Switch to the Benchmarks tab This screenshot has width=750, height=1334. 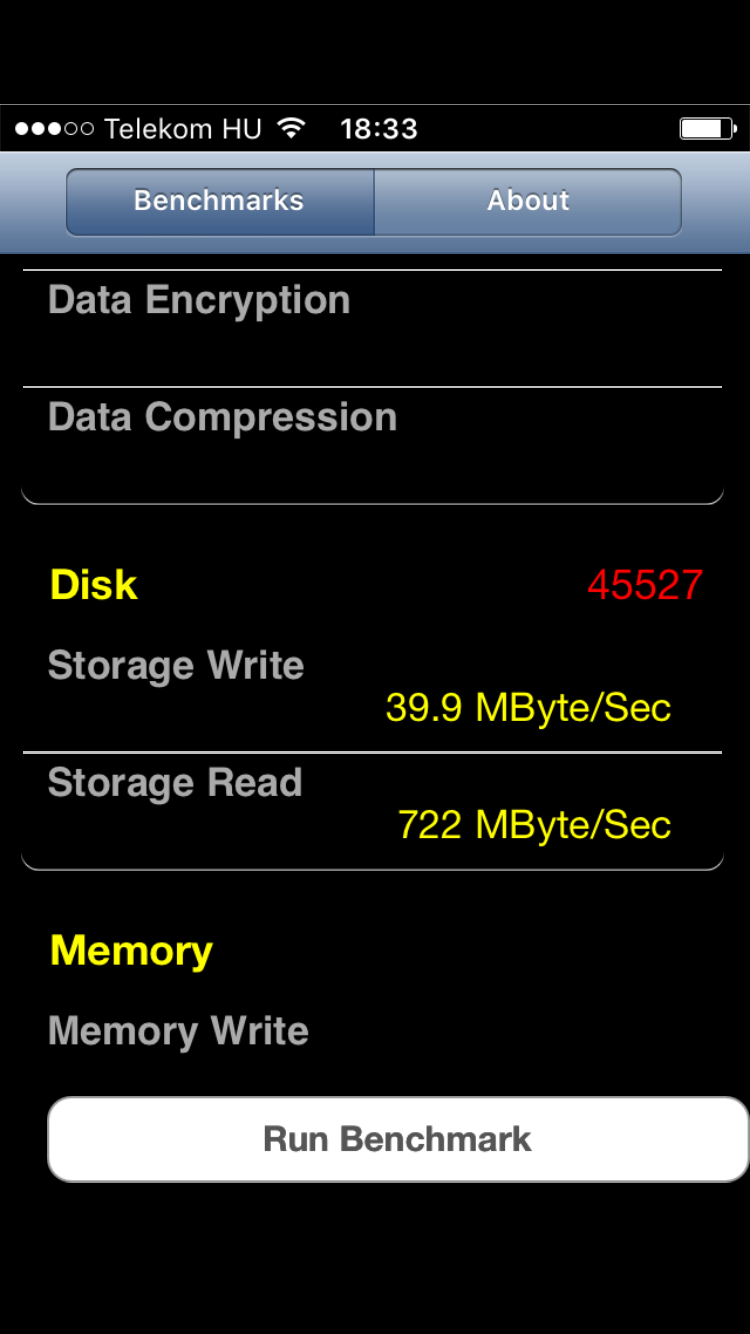coord(219,201)
